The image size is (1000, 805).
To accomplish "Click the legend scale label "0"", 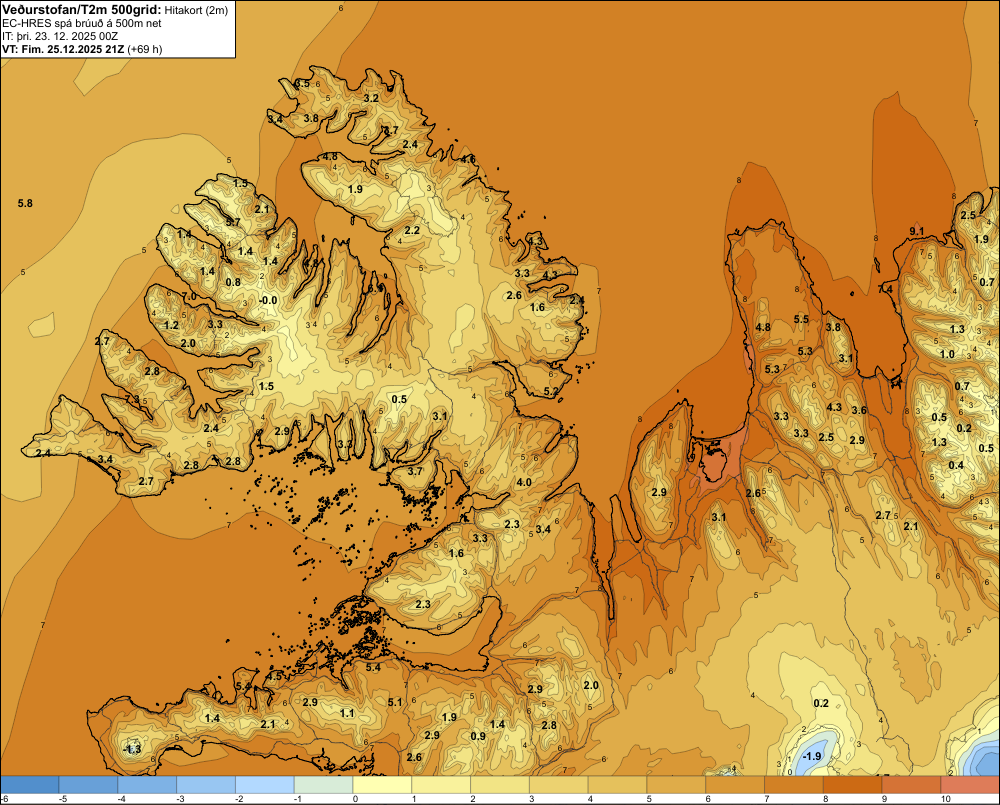I will [355, 799].
